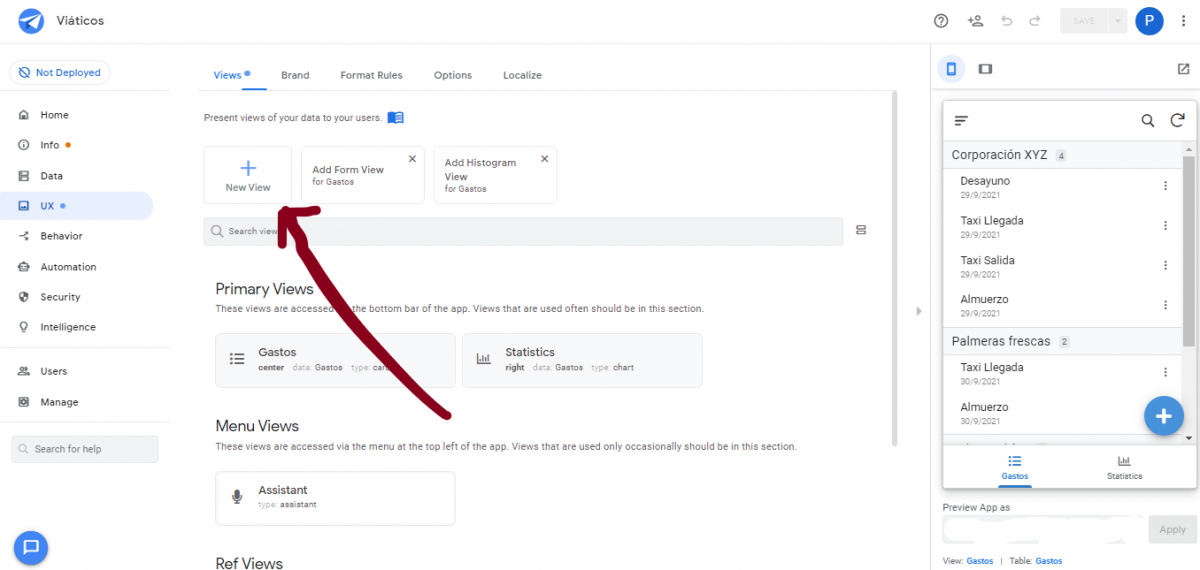This screenshot has height=570, width=1200.
Task: Click the refresh icon in app preview
Action: point(1177,121)
